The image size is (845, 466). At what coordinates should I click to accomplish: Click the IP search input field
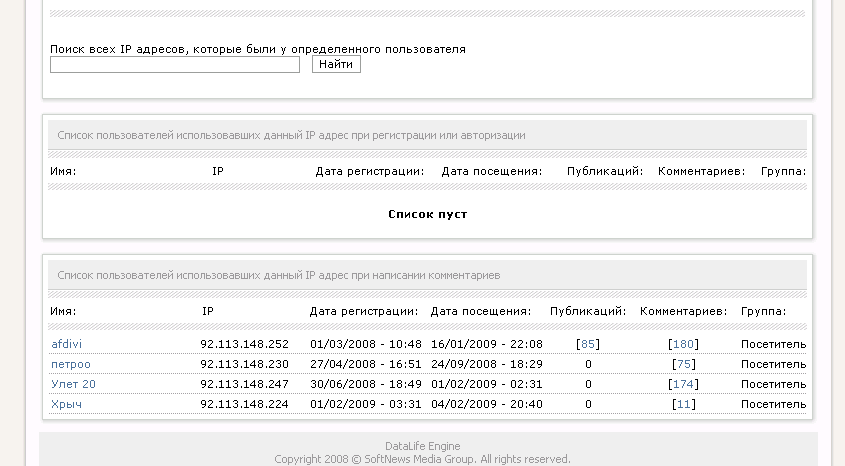click(x=175, y=65)
